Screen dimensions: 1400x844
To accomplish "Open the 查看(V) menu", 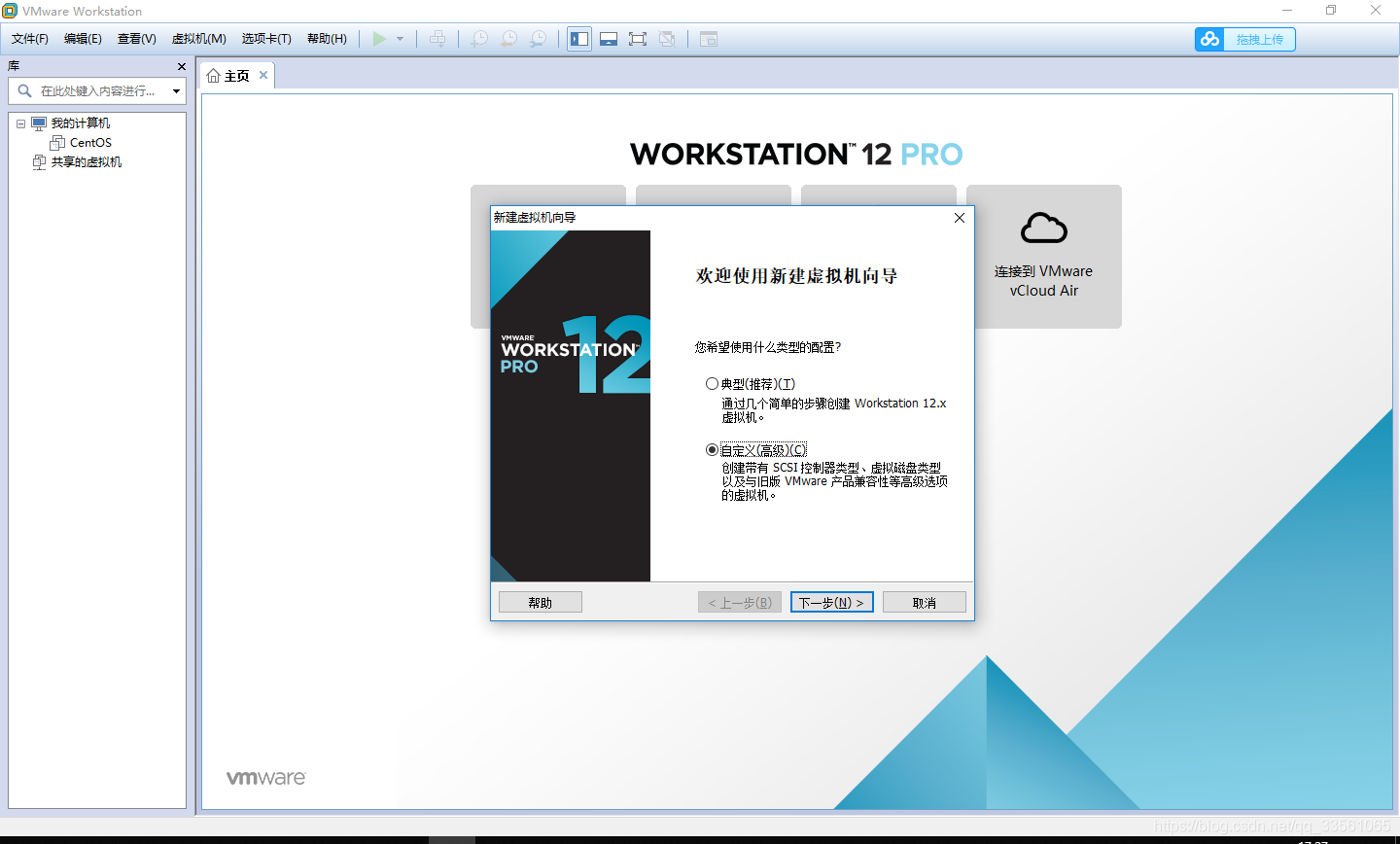I will (136, 39).
